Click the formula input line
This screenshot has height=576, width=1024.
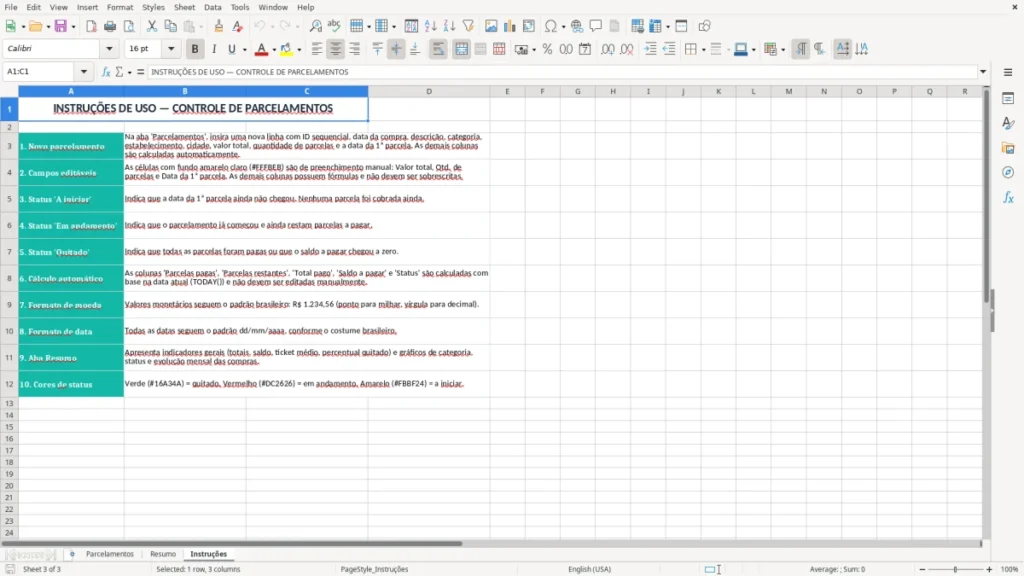coord(562,72)
